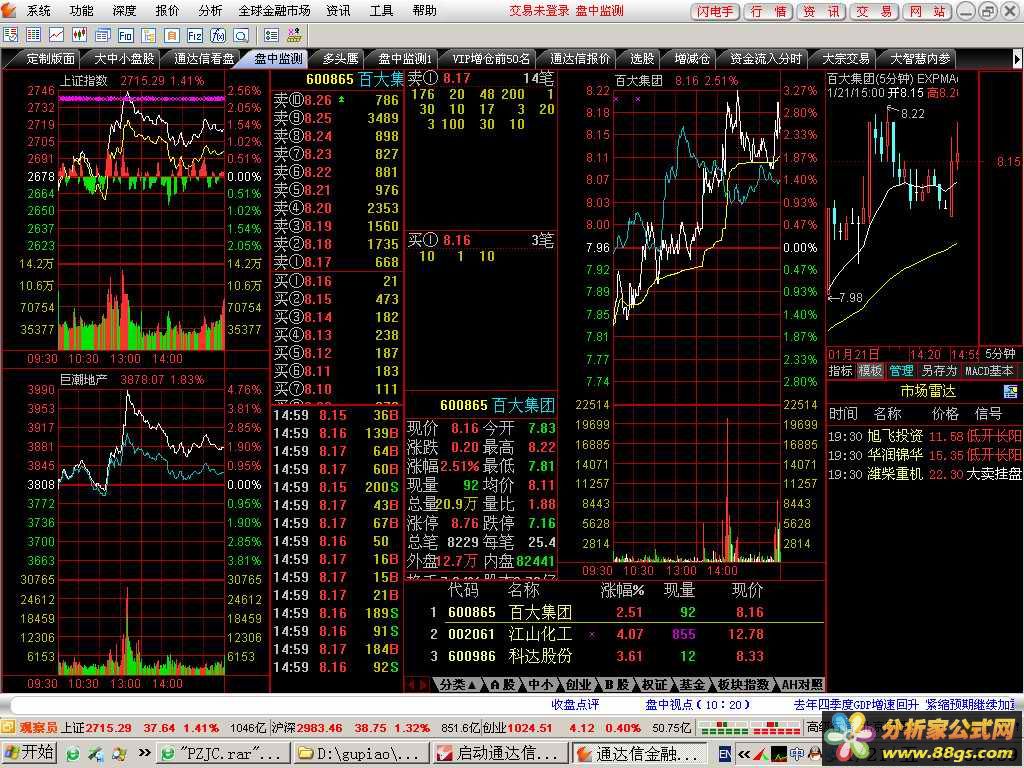Switch to the 定制版面 tab
Screen dimensions: 1024x768
tap(50, 59)
